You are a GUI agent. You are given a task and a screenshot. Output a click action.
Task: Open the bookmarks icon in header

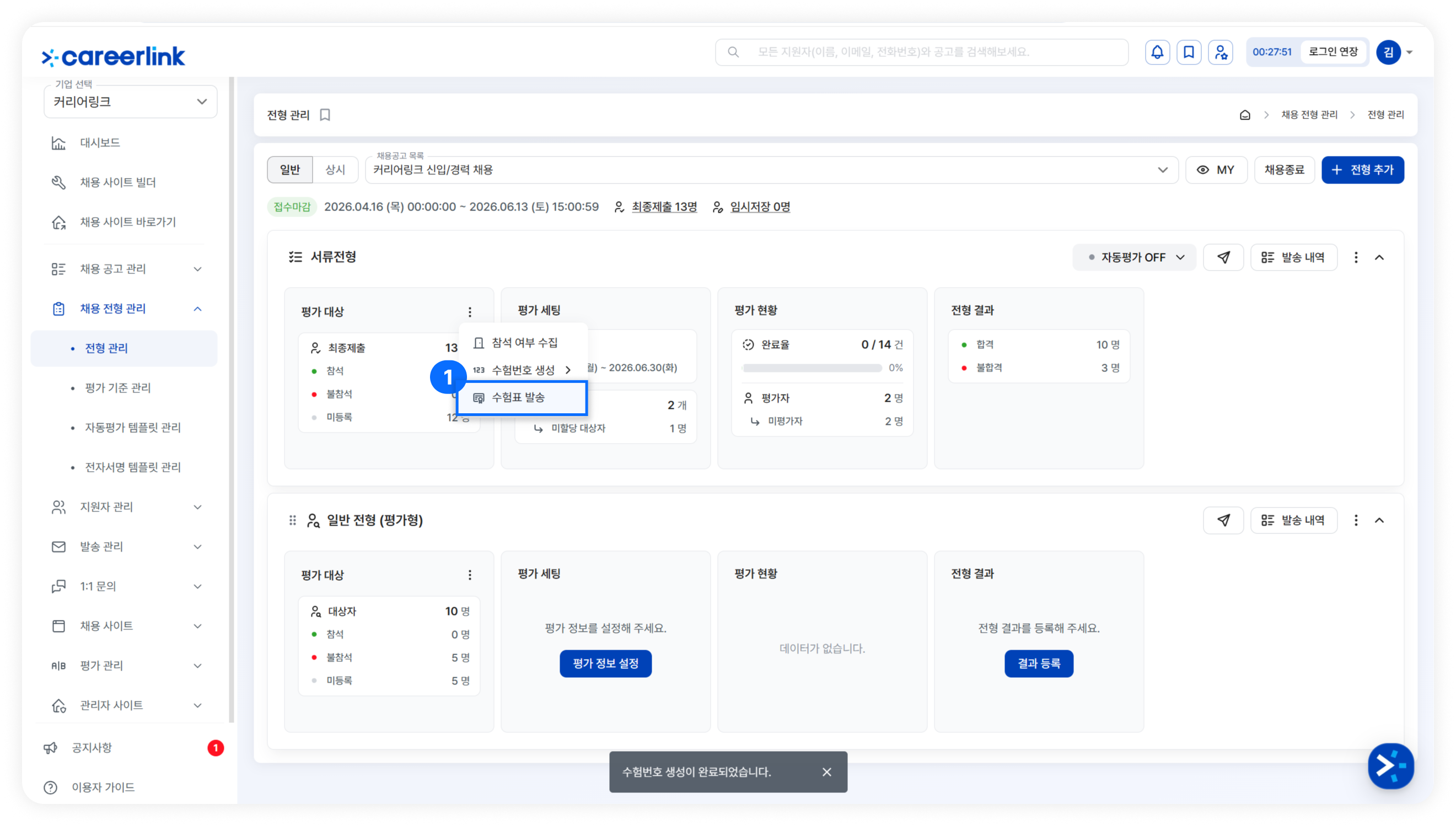click(x=1188, y=52)
